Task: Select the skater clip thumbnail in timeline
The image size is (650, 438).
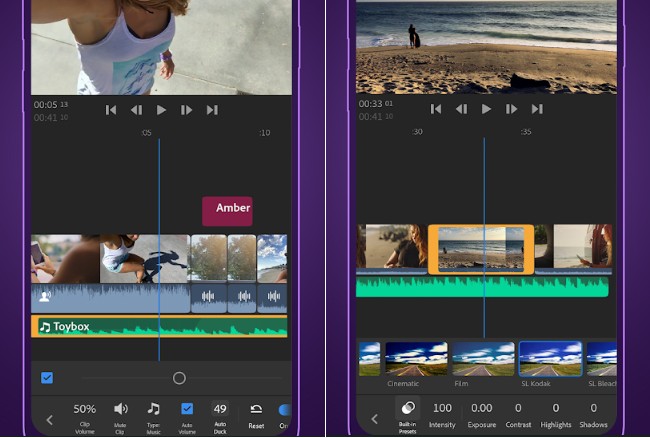Action: coord(144,259)
